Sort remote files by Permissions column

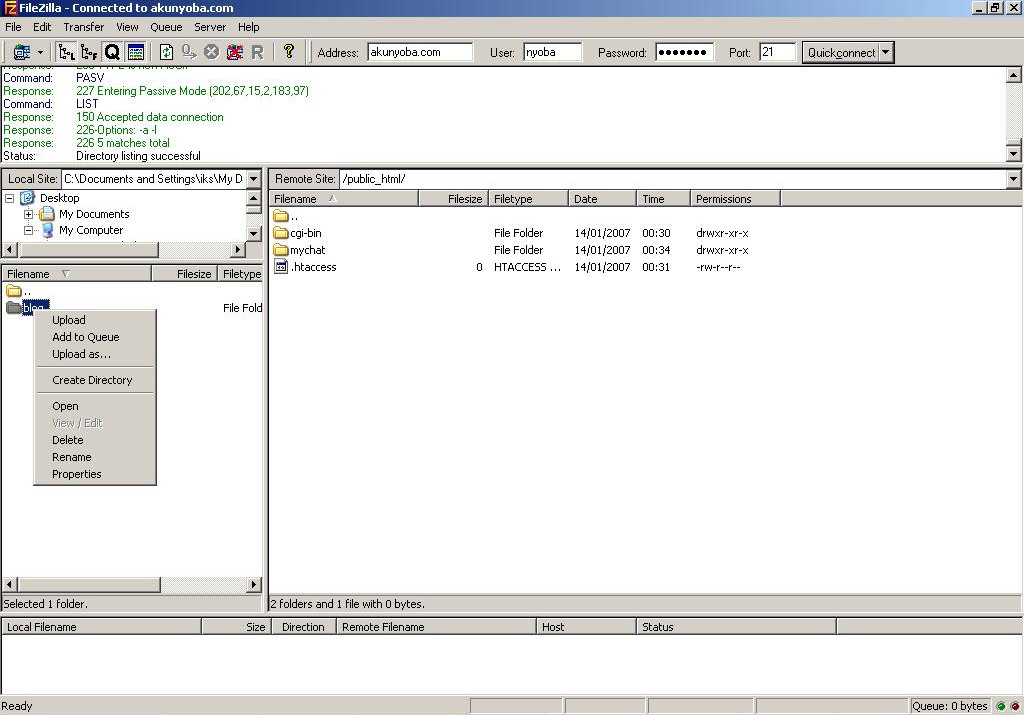pyautogui.click(x=735, y=199)
